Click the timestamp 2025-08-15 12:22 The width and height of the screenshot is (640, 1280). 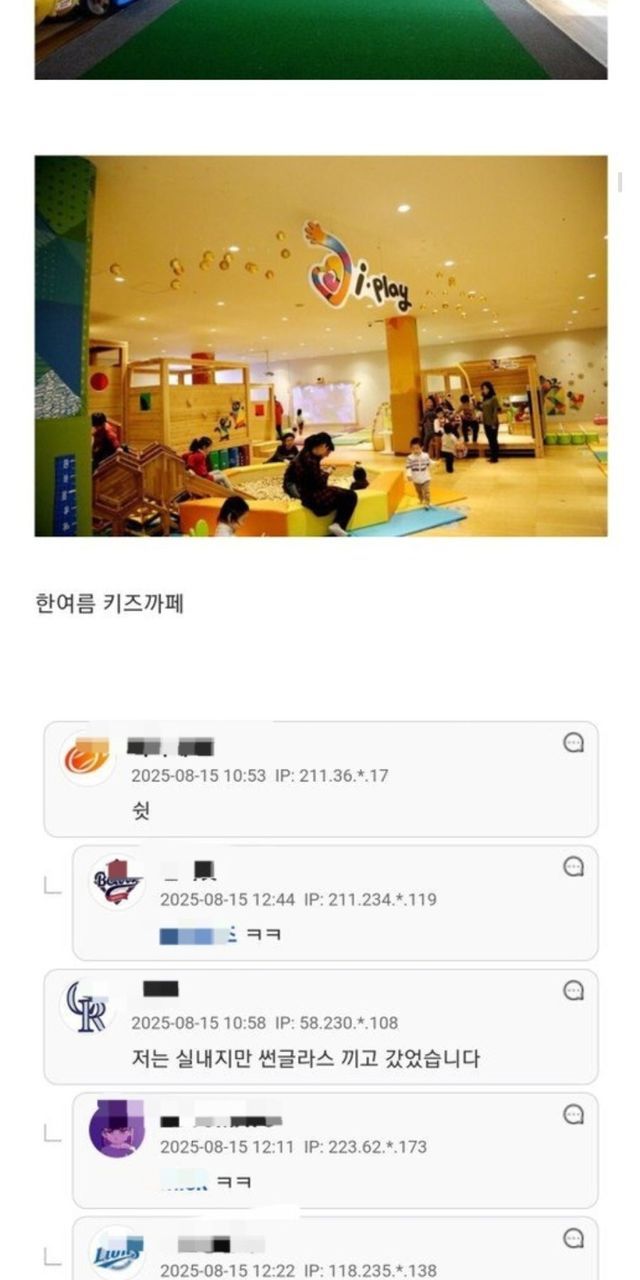pos(227,1270)
